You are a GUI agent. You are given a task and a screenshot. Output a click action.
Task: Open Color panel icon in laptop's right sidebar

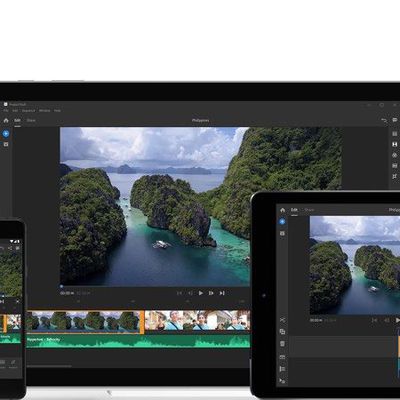(x=395, y=155)
